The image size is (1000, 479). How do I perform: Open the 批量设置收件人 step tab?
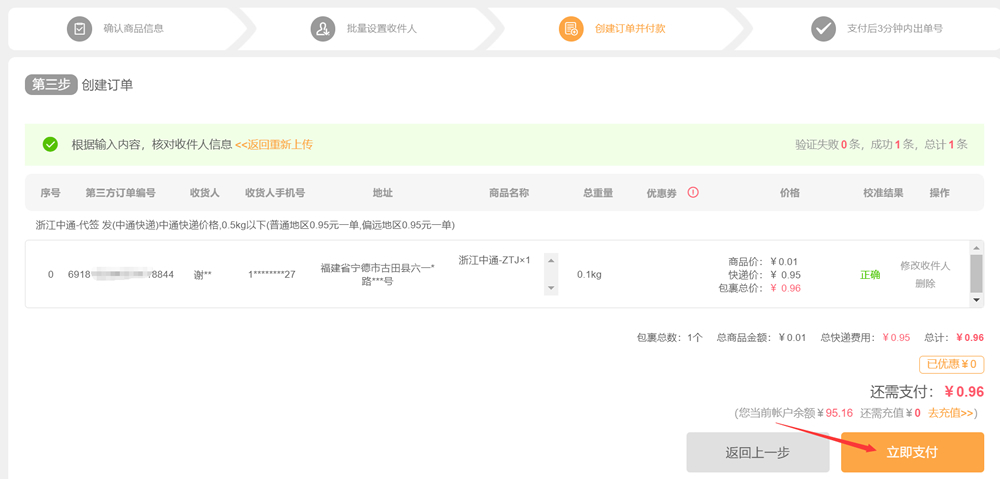tap(382, 28)
